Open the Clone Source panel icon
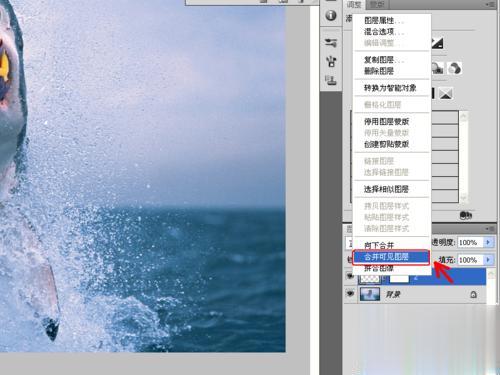Viewport: 500px width, 375px height. [x=331, y=61]
